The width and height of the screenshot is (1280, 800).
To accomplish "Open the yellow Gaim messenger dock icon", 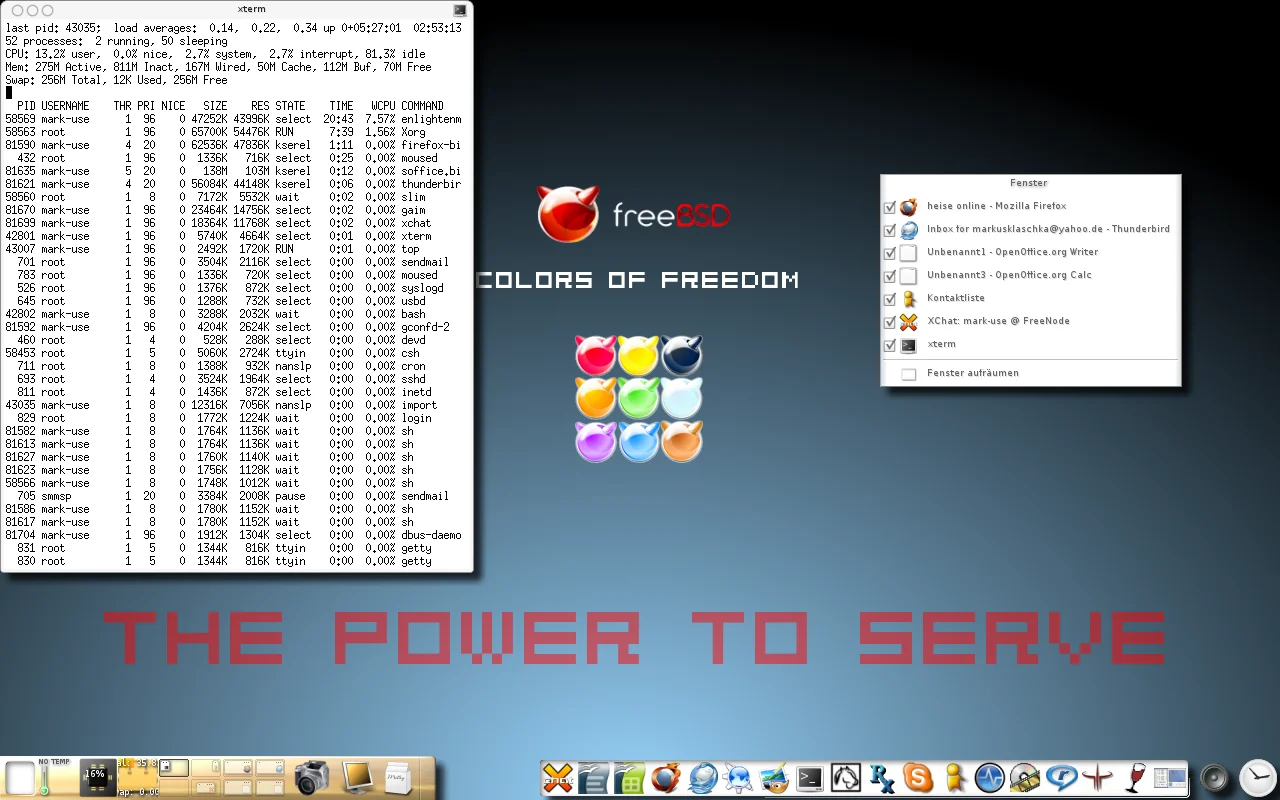I will (x=954, y=777).
